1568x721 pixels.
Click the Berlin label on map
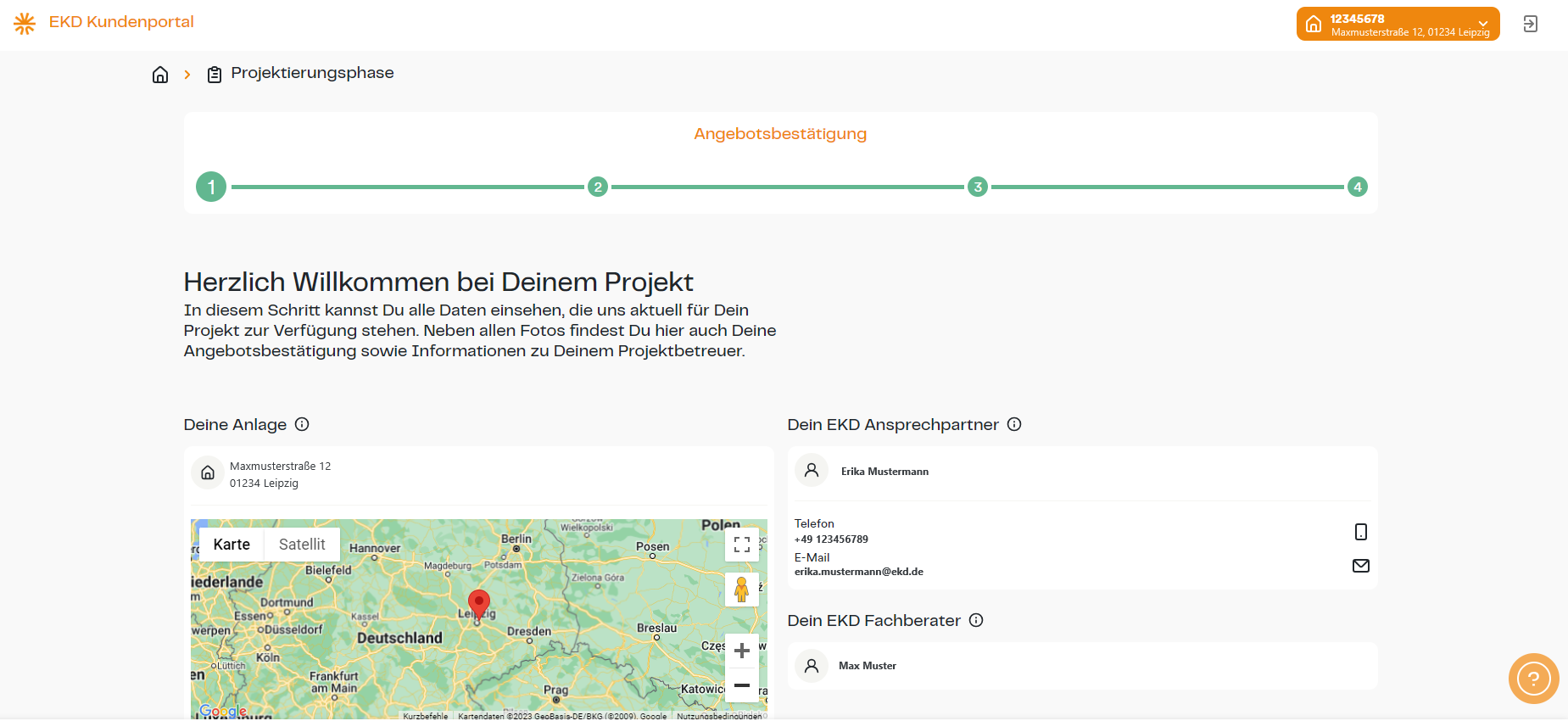516,539
